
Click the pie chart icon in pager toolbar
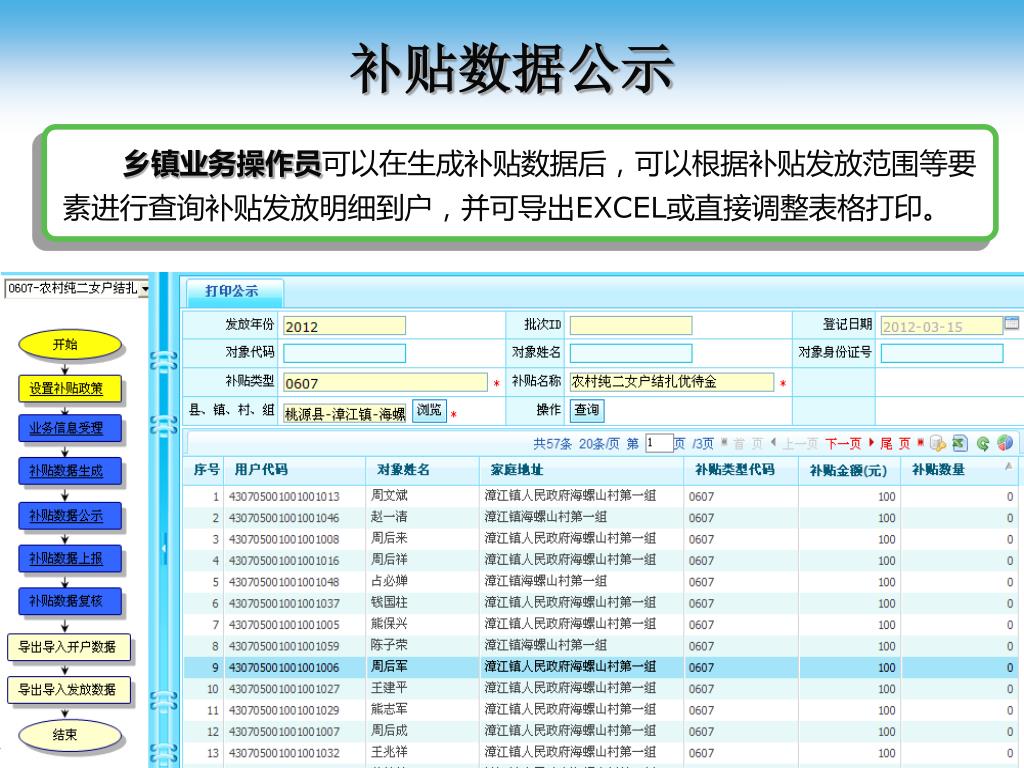click(x=1005, y=443)
